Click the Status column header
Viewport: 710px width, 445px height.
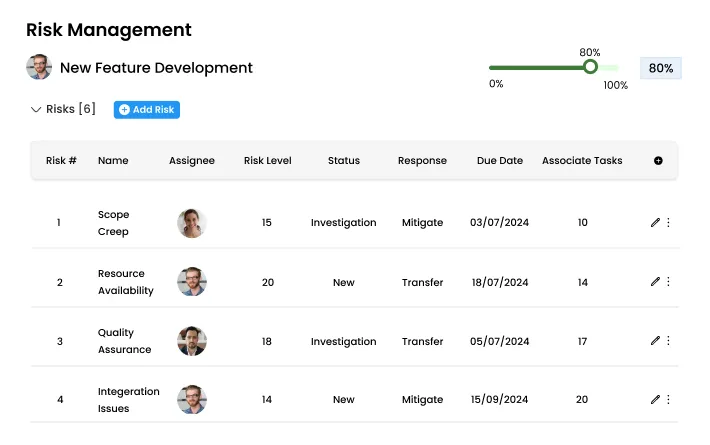tap(343, 160)
